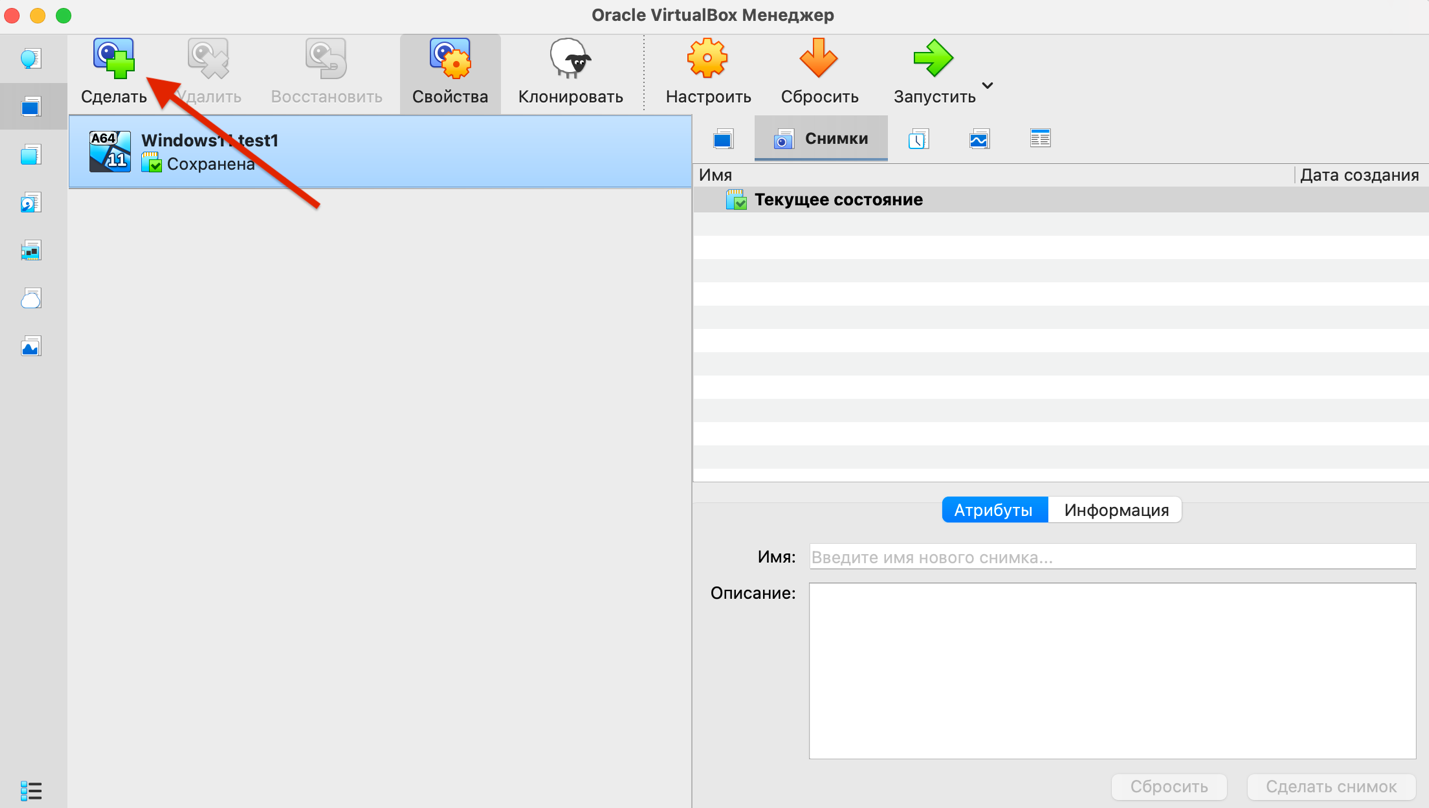Start the VM with Запустить

point(933,72)
